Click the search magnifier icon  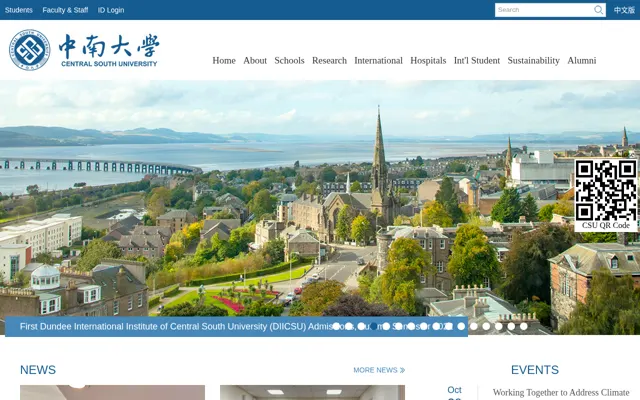click(598, 10)
